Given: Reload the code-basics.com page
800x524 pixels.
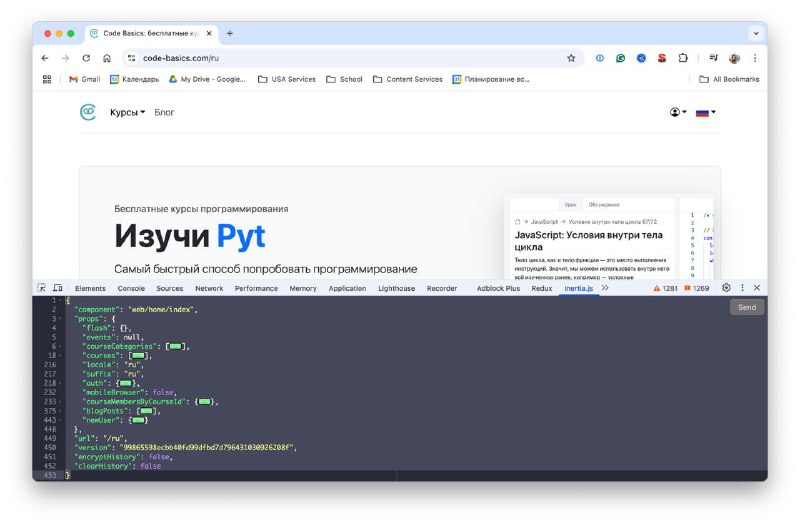Looking at the screenshot, I should [x=86, y=58].
